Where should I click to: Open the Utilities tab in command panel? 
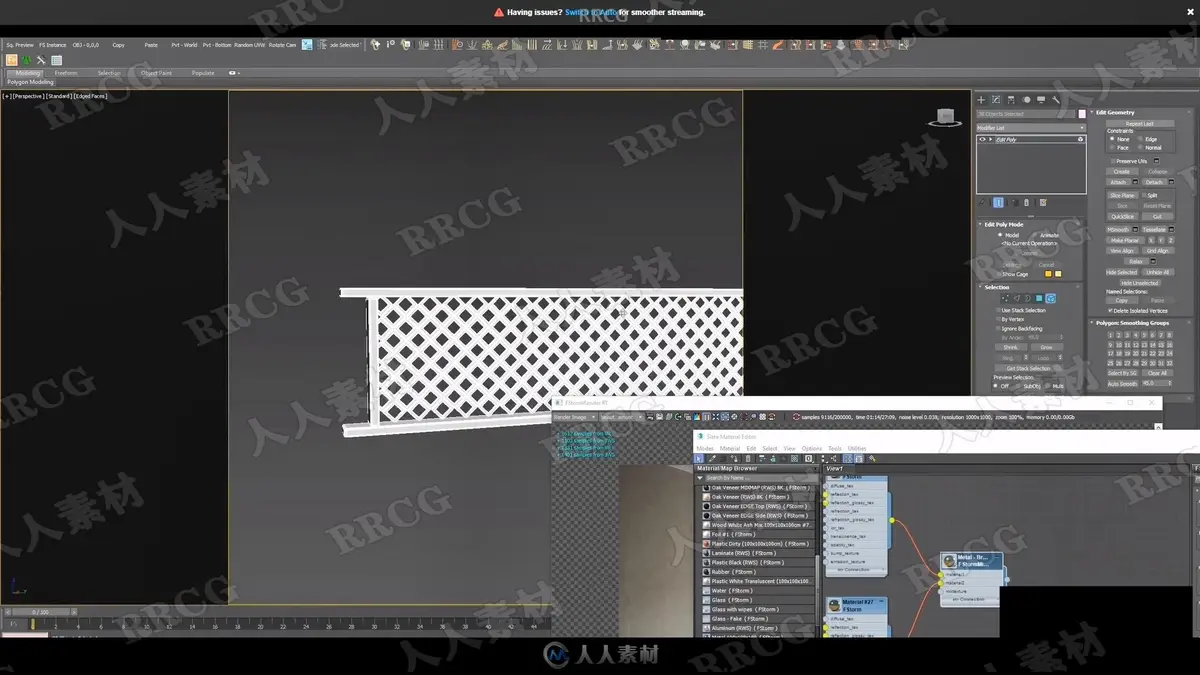(x=1056, y=100)
